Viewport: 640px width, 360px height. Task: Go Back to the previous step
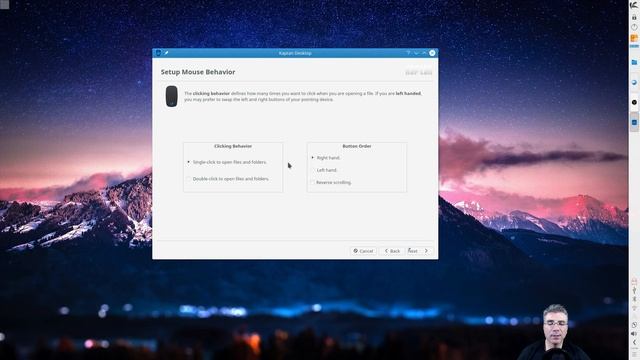pyautogui.click(x=392, y=251)
